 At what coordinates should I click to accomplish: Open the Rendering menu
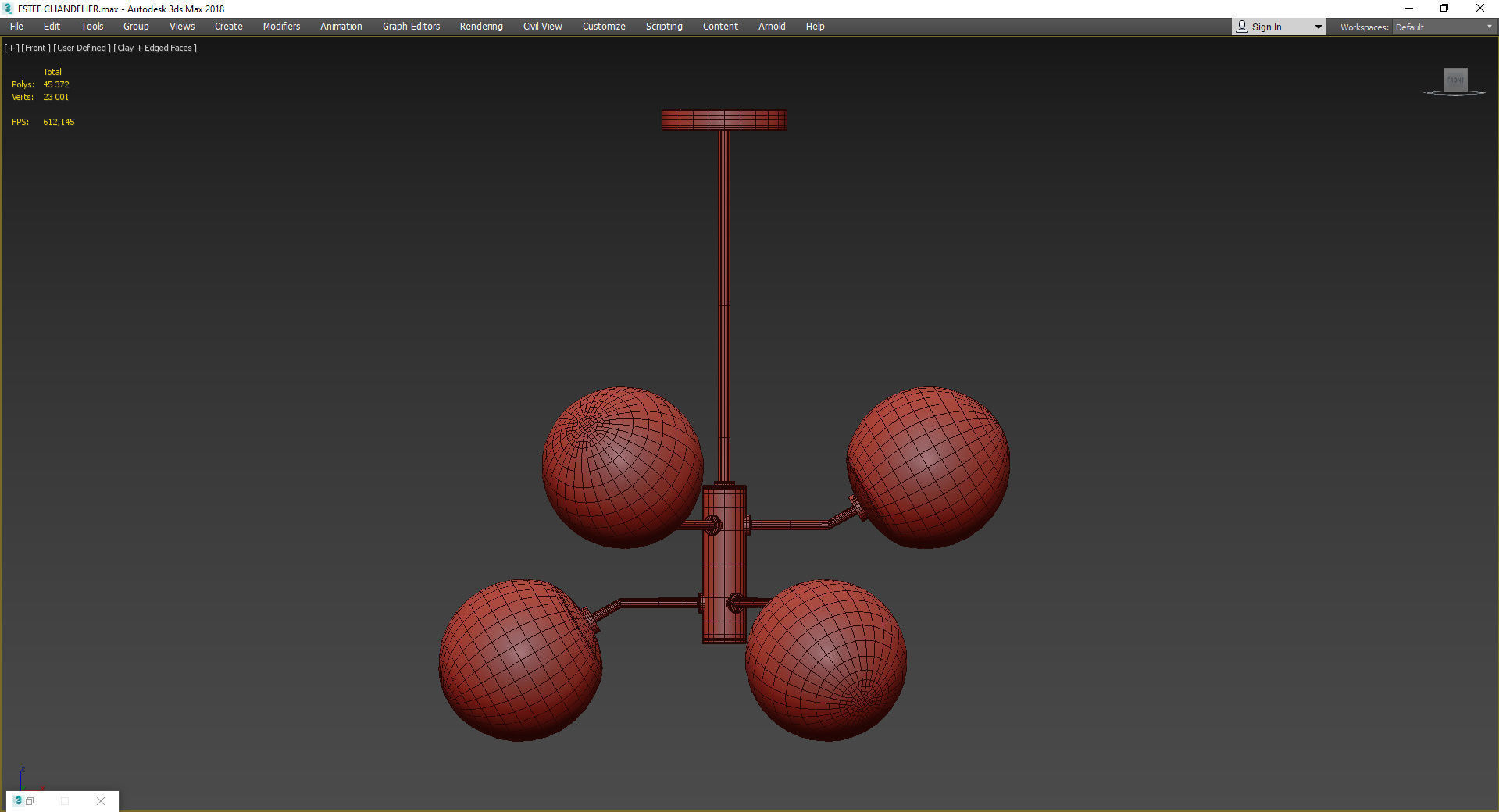pos(481,27)
